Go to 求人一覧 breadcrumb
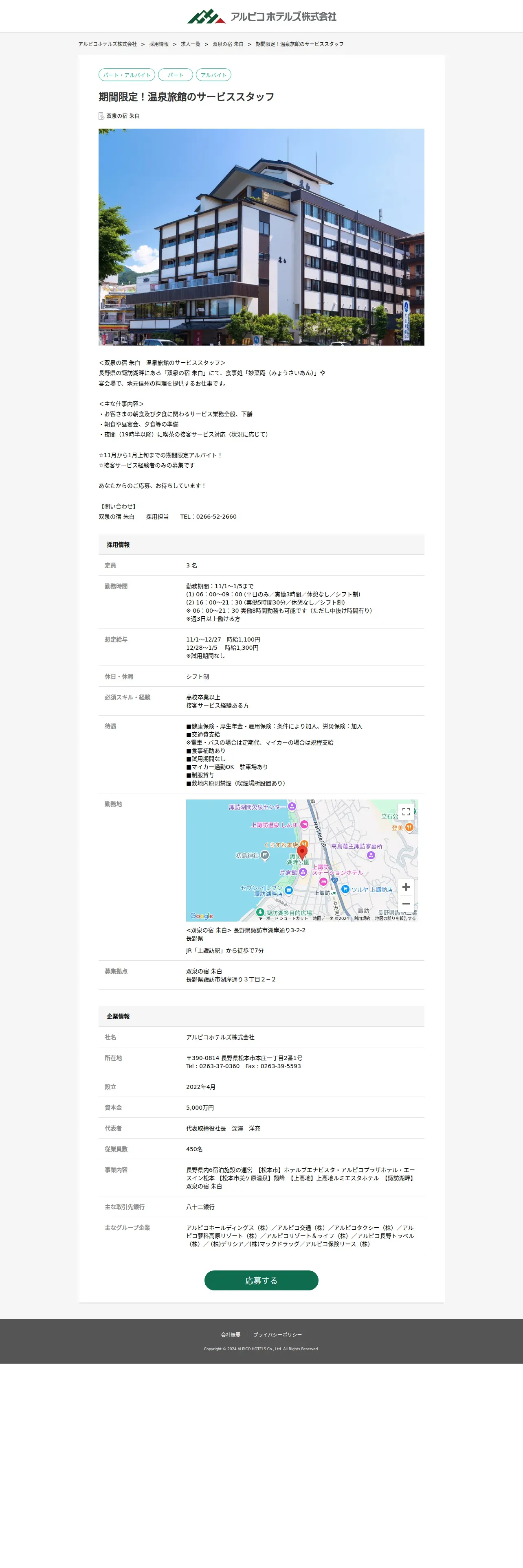 191,44
